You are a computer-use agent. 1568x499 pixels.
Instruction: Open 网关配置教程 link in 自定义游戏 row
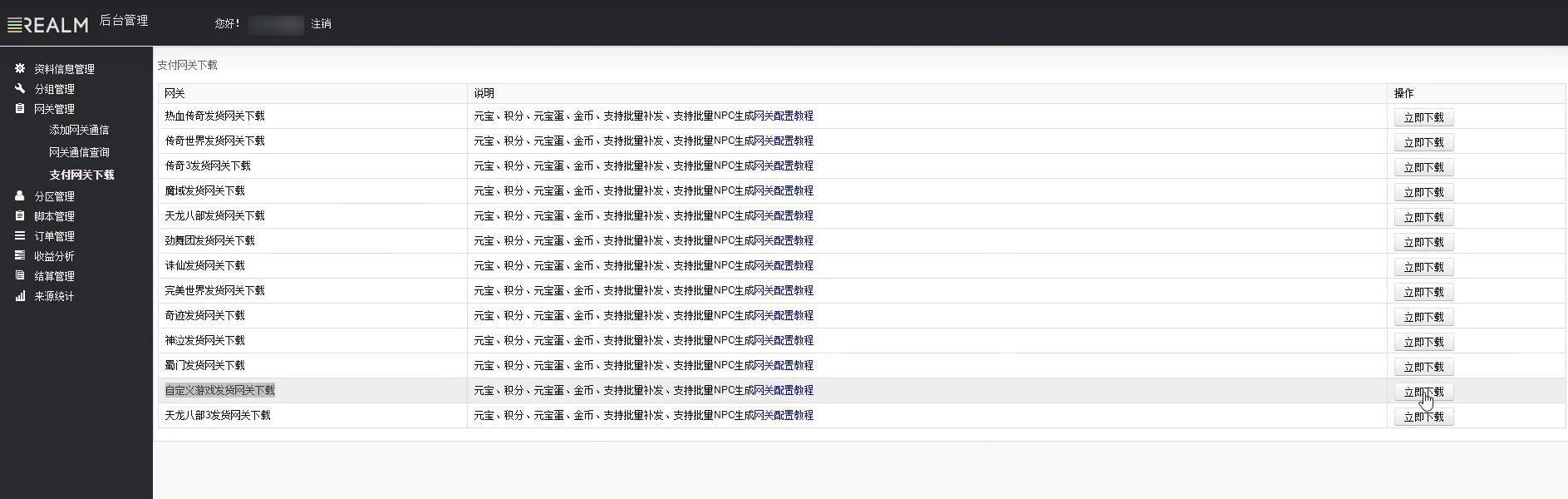[784, 390]
